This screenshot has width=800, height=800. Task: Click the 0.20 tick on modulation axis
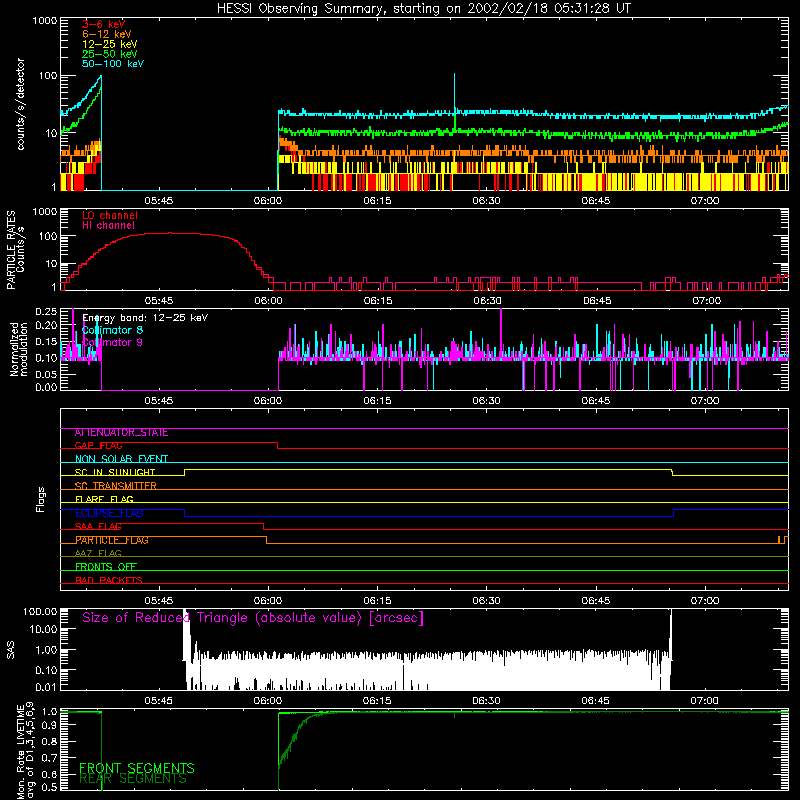pyautogui.click(x=46, y=325)
